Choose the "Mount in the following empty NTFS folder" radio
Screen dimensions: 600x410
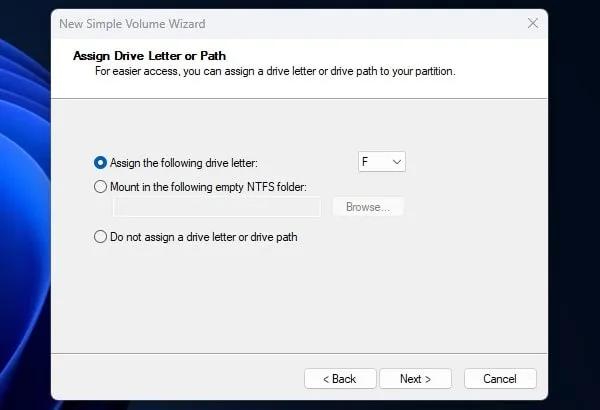pos(100,186)
